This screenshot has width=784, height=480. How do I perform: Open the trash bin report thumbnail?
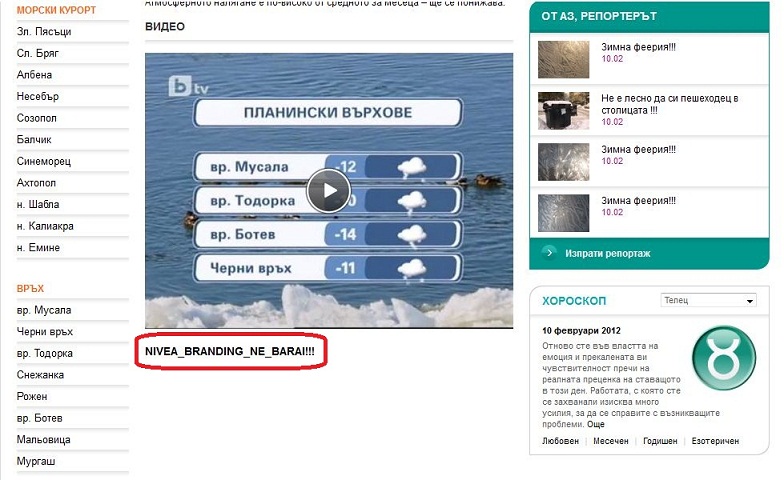(x=566, y=110)
